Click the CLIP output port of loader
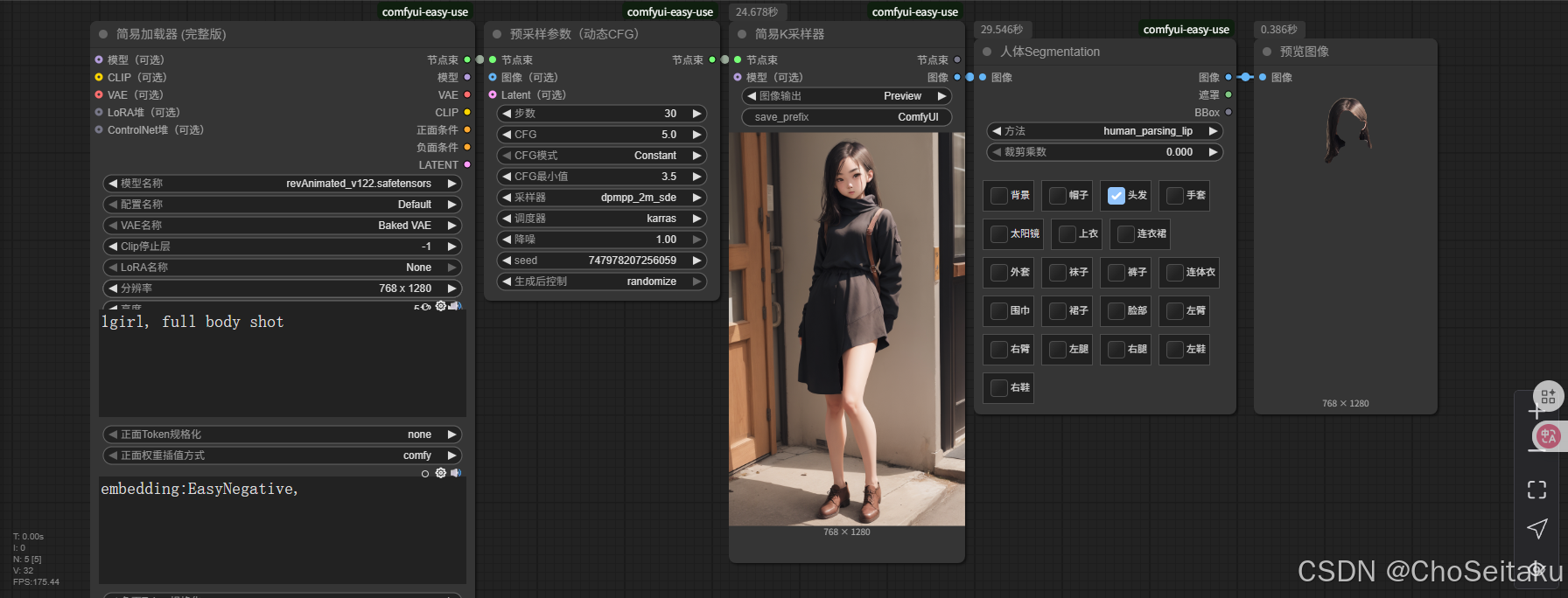This screenshot has height=598, width=1568. coord(467,112)
